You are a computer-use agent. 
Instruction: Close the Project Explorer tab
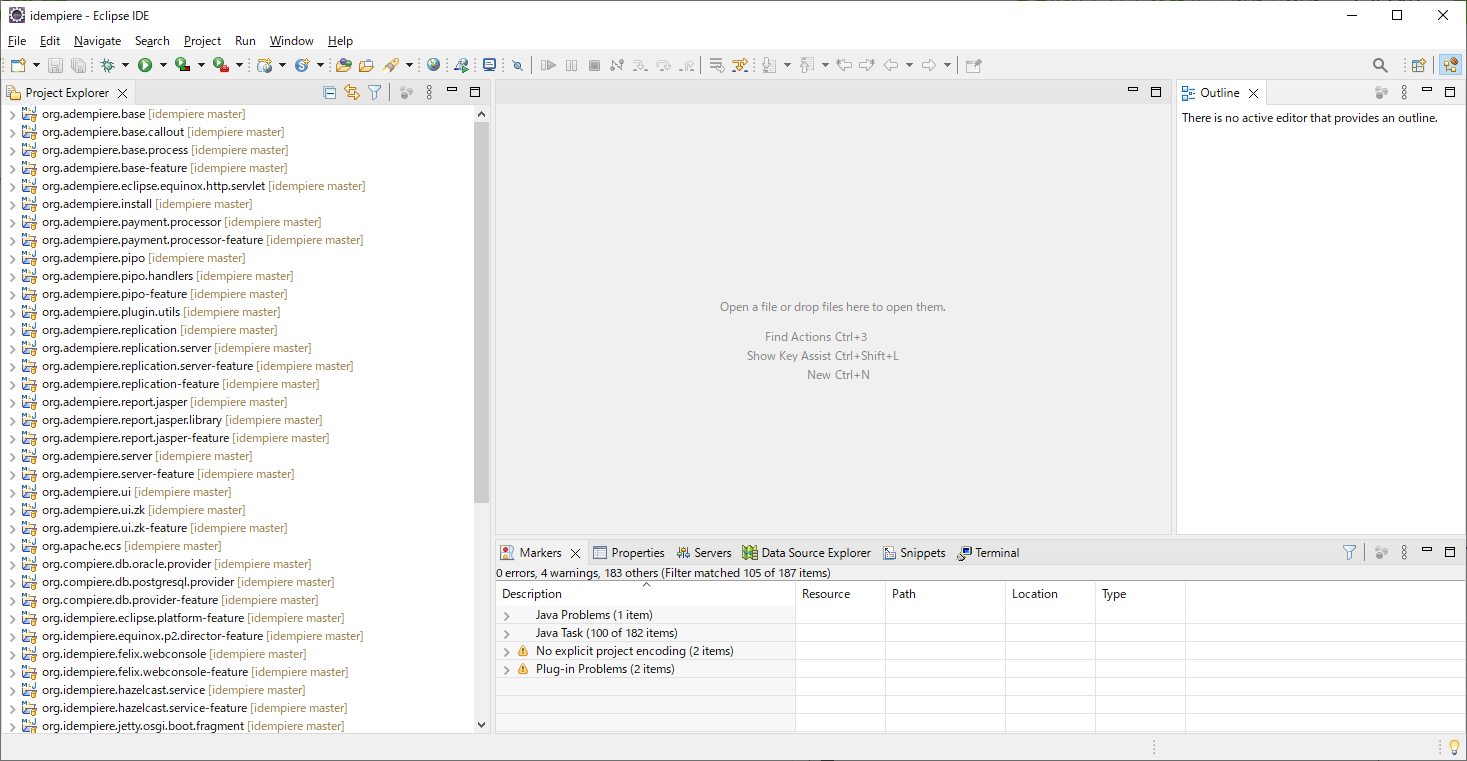(x=122, y=93)
